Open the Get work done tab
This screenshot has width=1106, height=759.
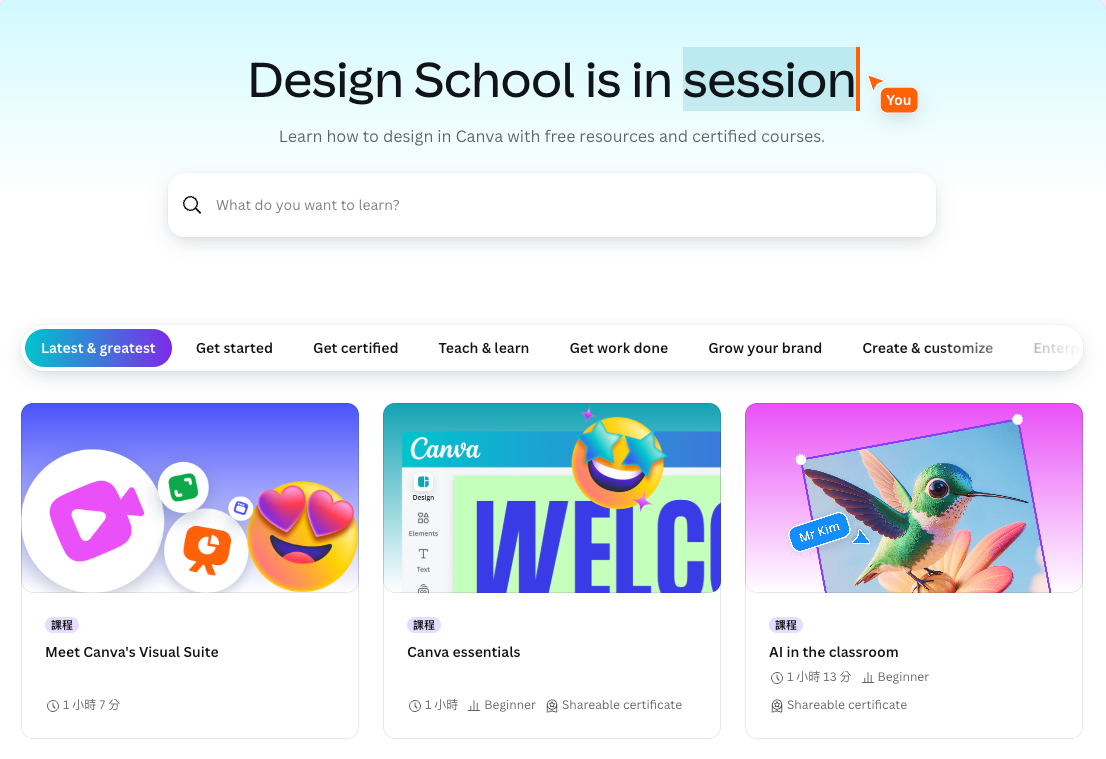tap(619, 348)
